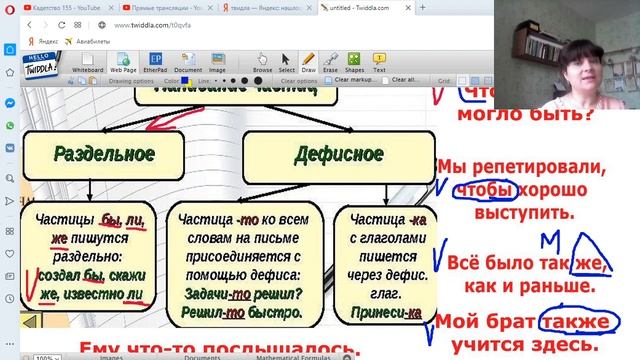
Task: Click the Document tool icon
Action: (188, 62)
